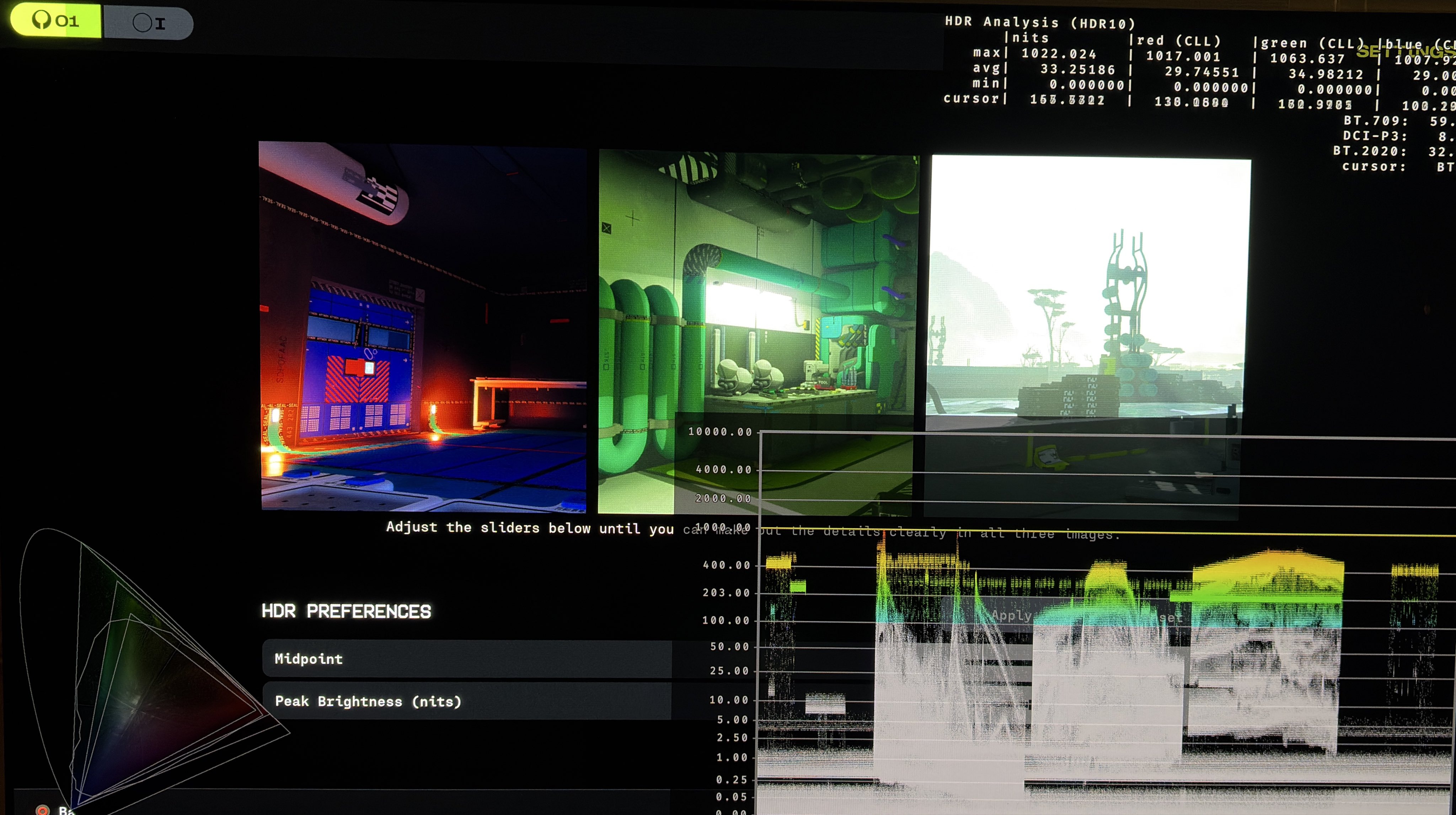Click the 10000.00 waveform scale label
The height and width of the screenshot is (815, 1456).
tap(720, 432)
